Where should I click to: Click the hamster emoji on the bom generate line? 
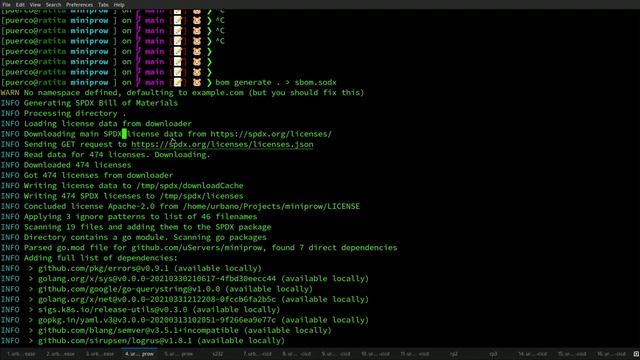pyautogui.click(x=197, y=82)
